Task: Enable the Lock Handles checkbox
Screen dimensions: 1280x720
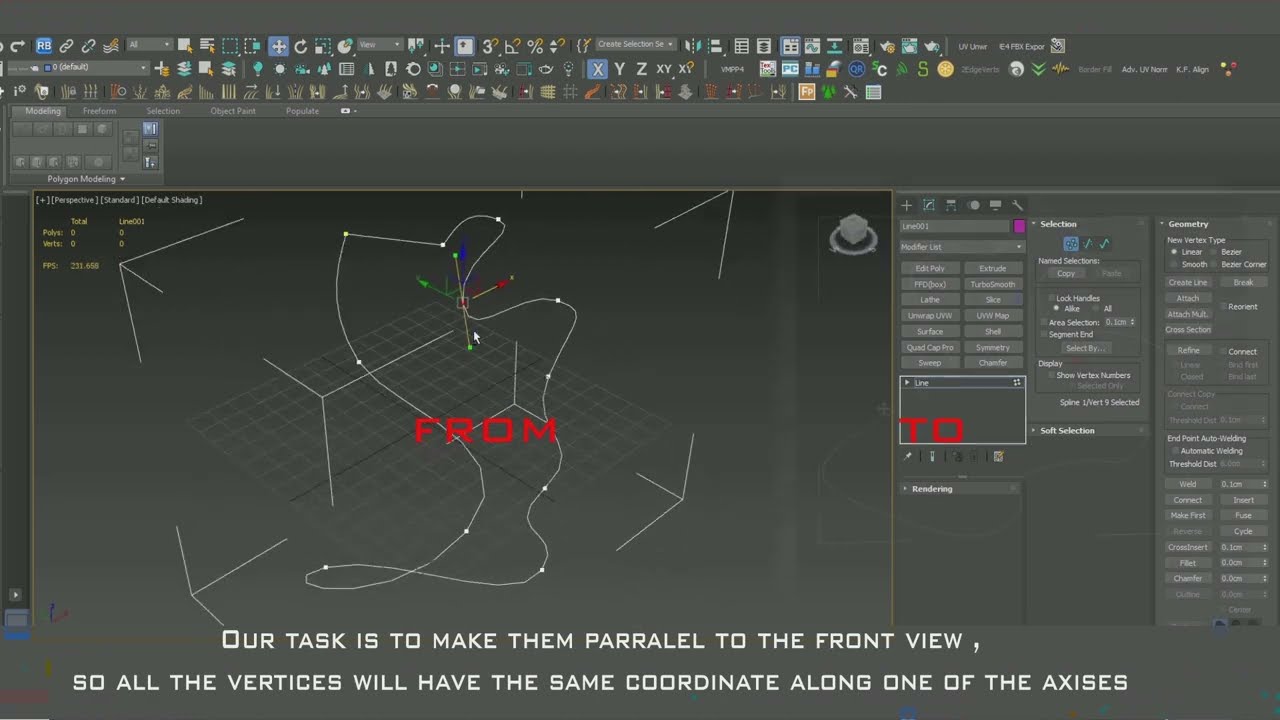Action: (x=1052, y=298)
